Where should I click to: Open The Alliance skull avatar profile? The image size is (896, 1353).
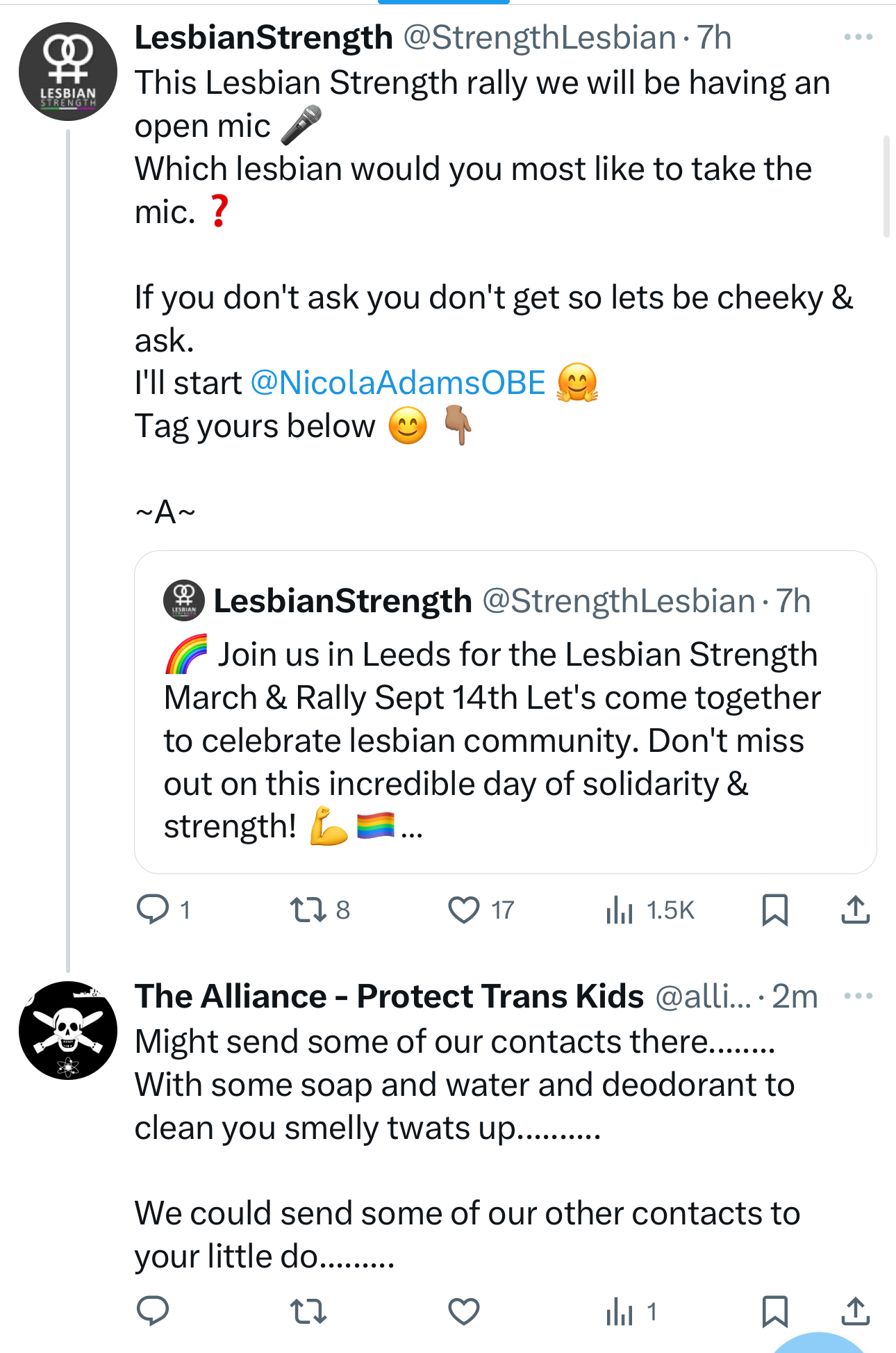68,1030
